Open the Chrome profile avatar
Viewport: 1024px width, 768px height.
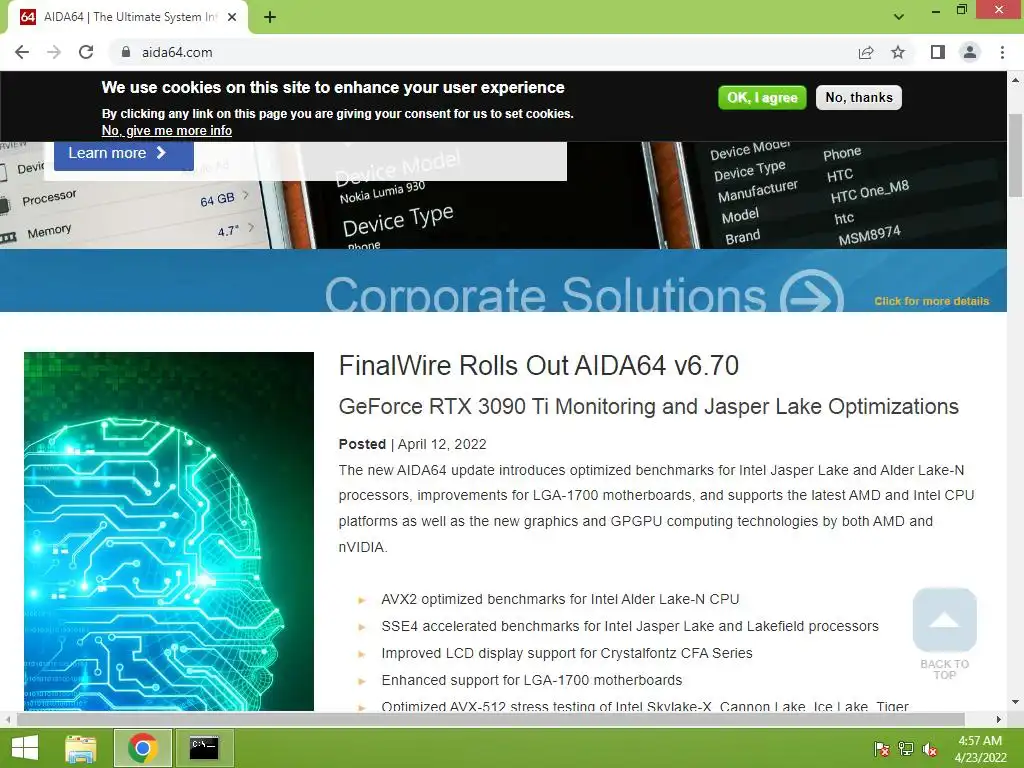[x=970, y=52]
